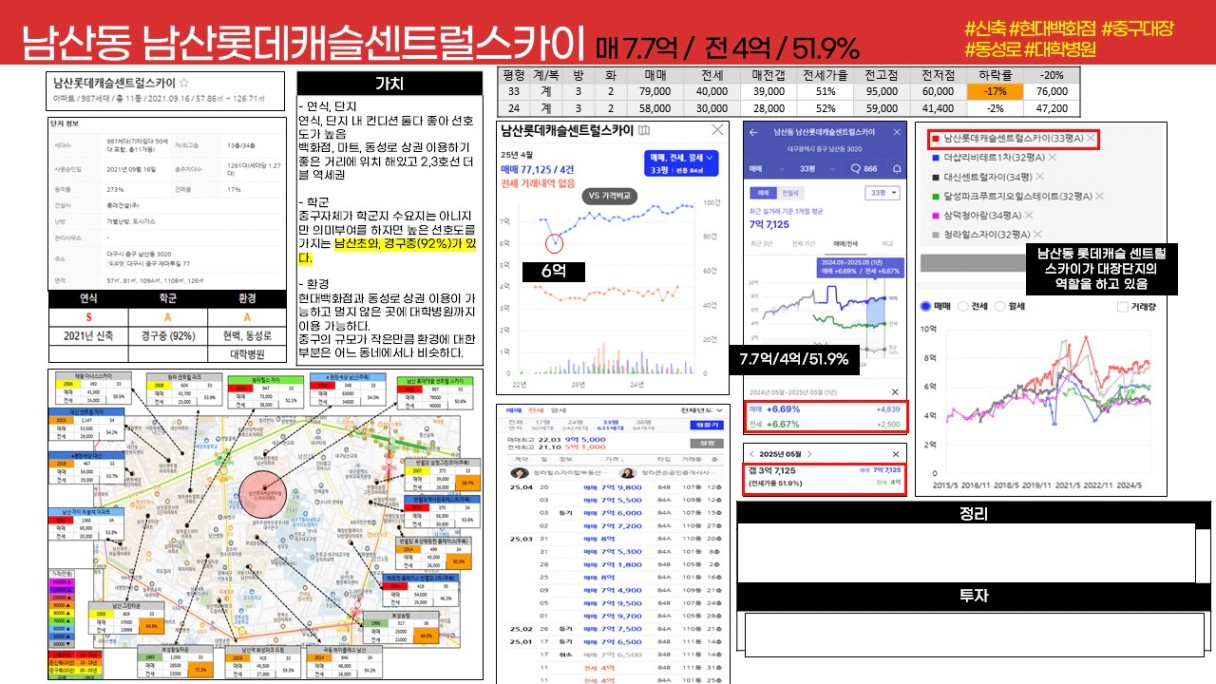Click the second agent profile photo in listings
This screenshot has height=684, width=1216.
click(628, 473)
